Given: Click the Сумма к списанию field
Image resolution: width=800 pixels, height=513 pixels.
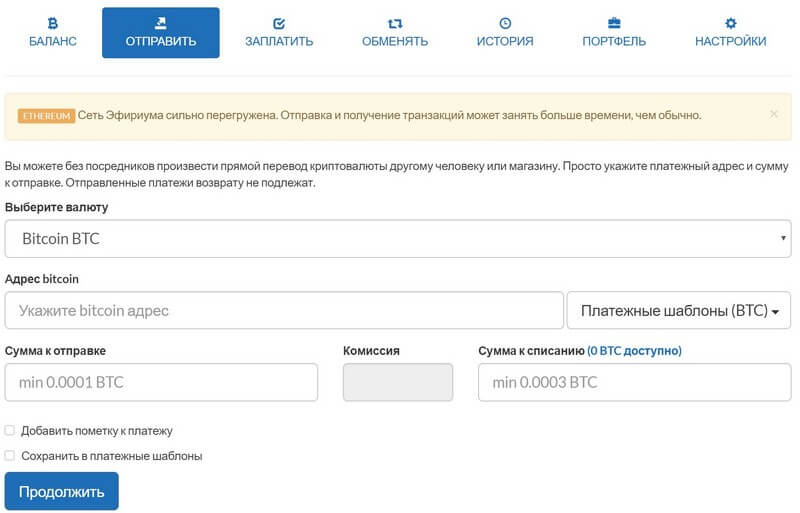Looking at the screenshot, I should click(634, 382).
